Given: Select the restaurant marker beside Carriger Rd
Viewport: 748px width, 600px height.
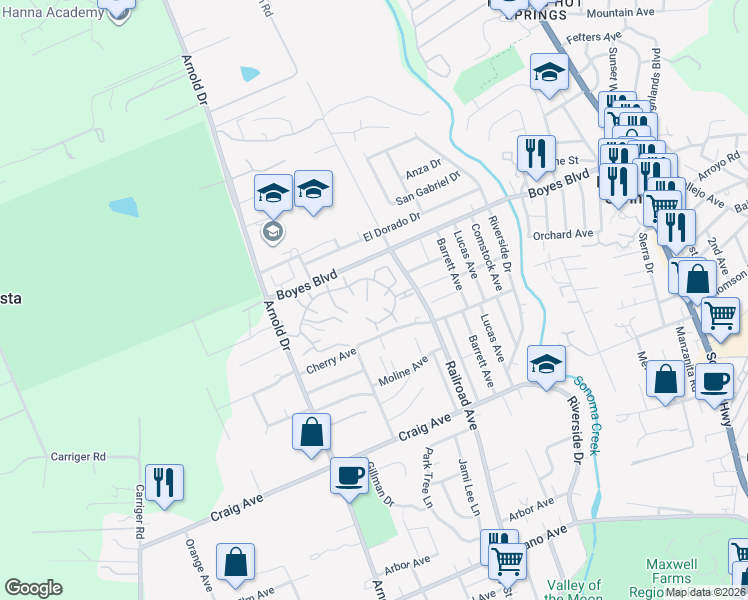Looking at the screenshot, I should (164, 485).
